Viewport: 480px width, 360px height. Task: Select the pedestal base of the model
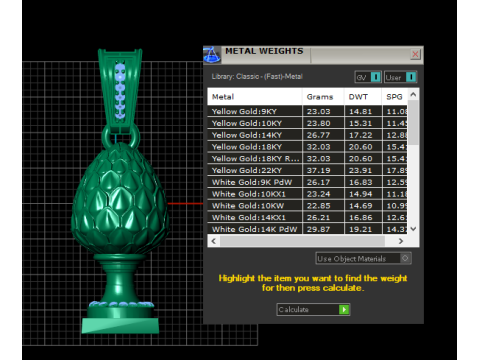pos(120,293)
